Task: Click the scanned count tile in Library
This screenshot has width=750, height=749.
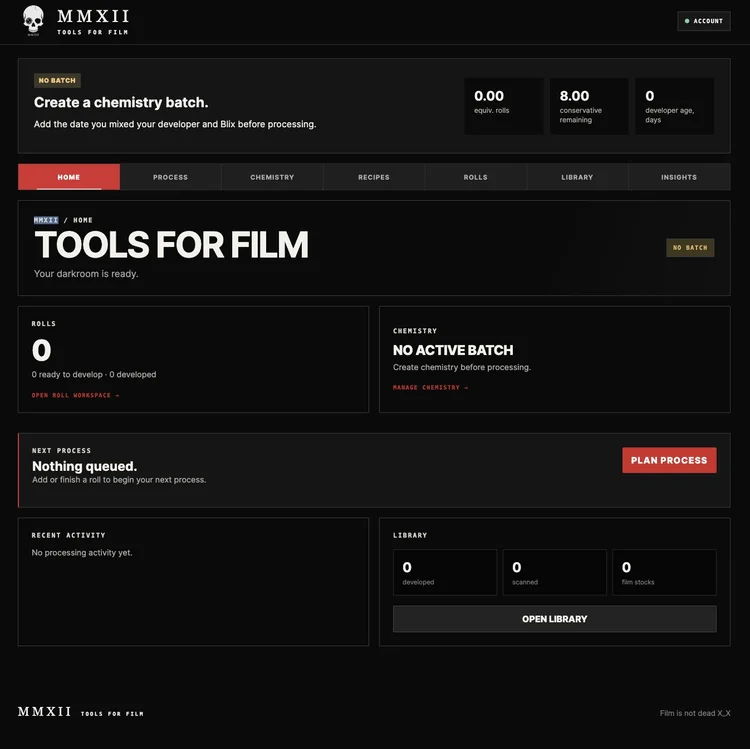Action: coord(554,573)
